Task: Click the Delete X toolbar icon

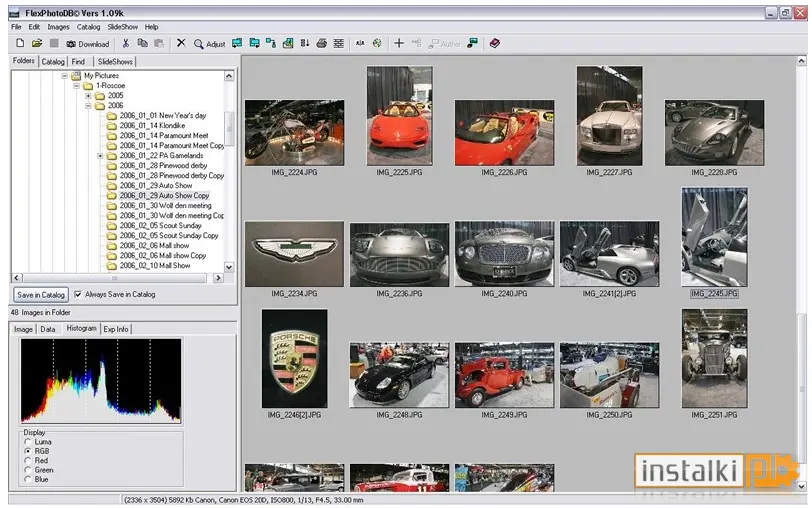Action: click(181, 43)
